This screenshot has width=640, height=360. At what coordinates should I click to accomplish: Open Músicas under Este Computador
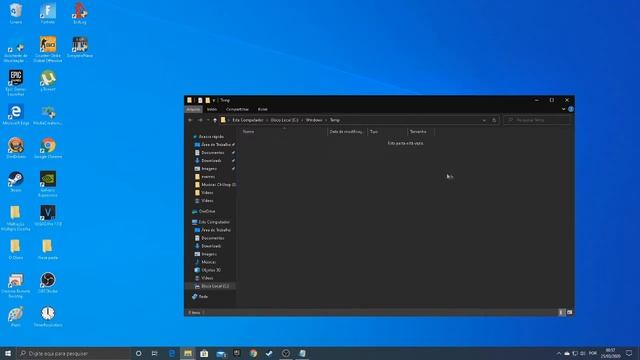tap(209, 262)
